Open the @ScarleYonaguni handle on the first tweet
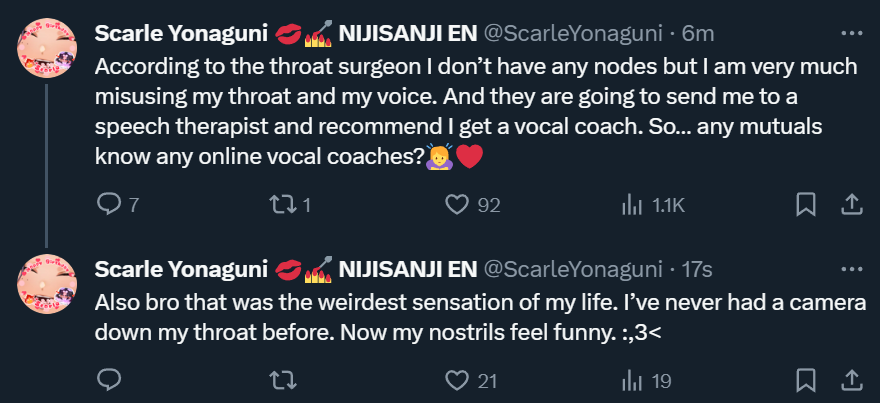Viewport: 880px width, 403px height. click(574, 33)
